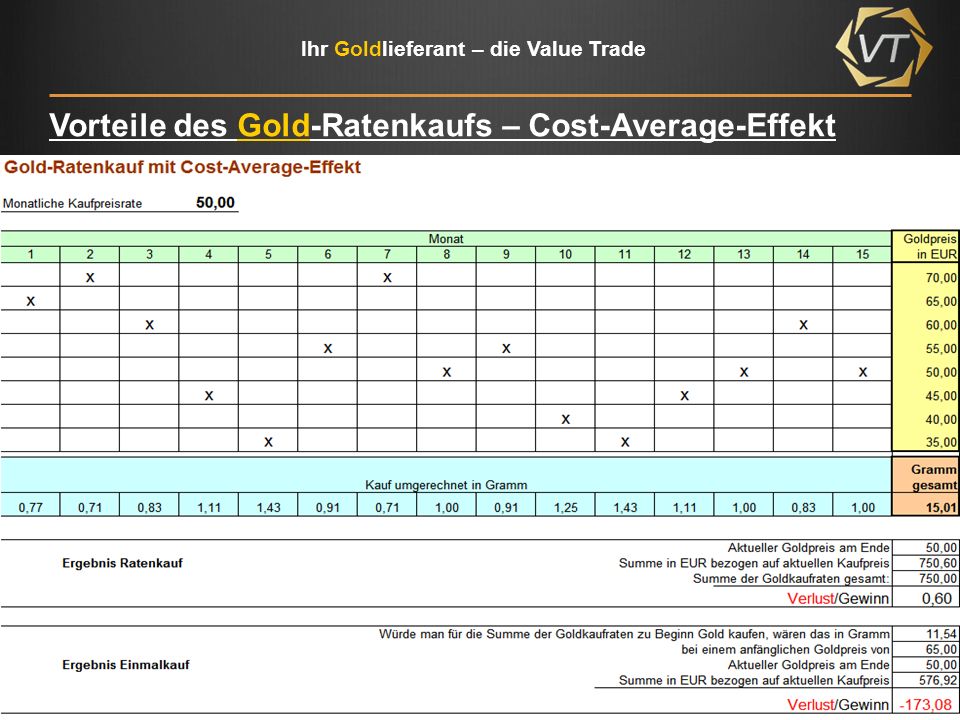Click the x mark in month 7 column
Screen dimensions: 960x720
pyautogui.click(x=387, y=277)
